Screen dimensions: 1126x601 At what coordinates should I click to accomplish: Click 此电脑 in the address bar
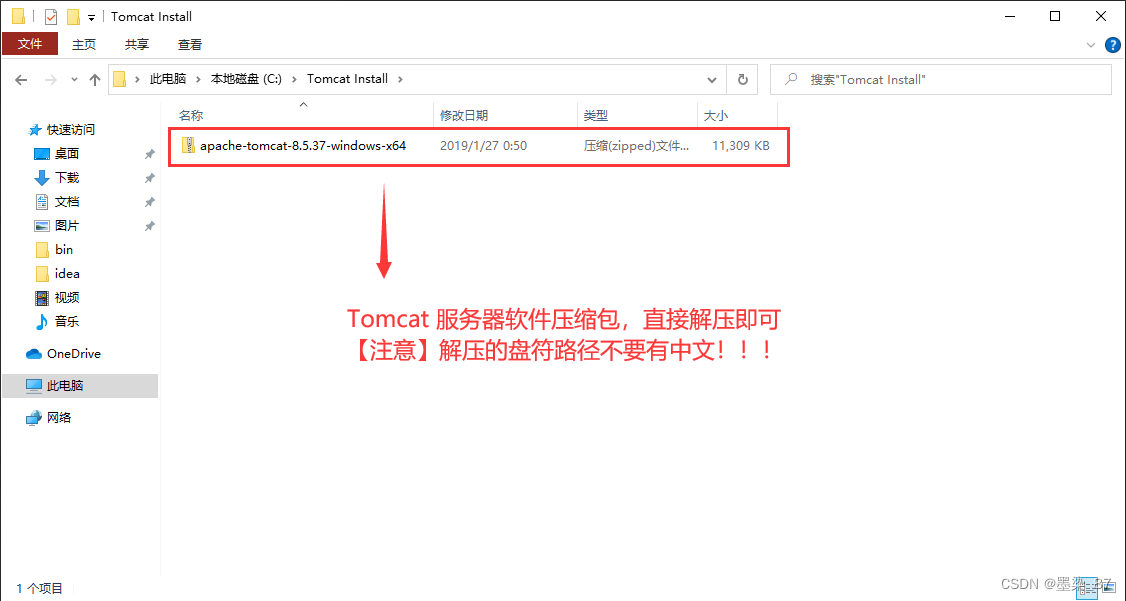tap(167, 79)
